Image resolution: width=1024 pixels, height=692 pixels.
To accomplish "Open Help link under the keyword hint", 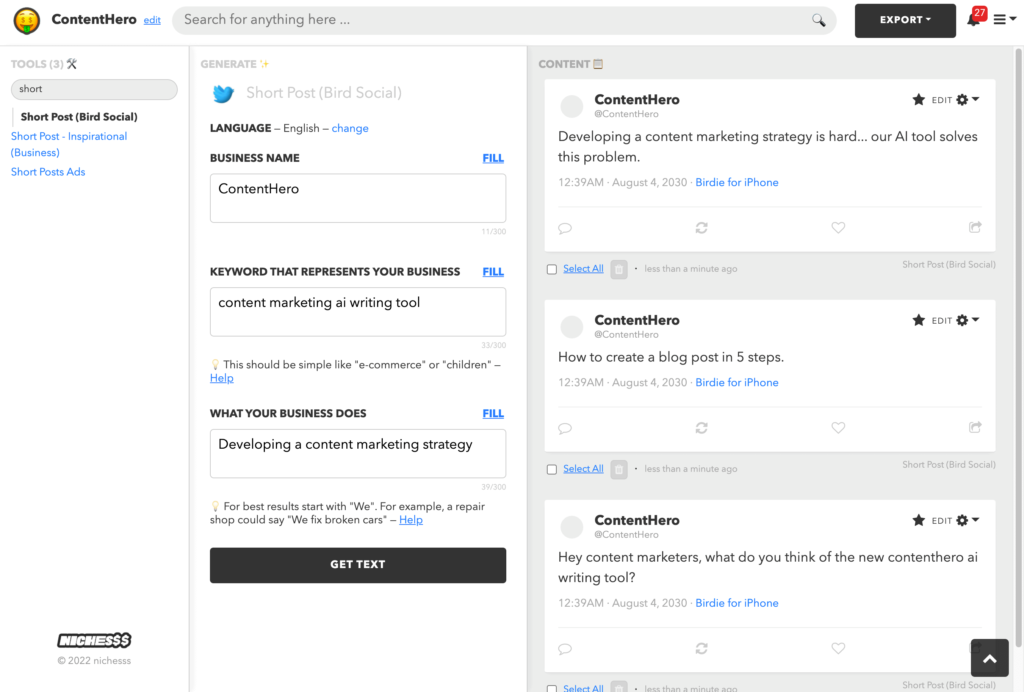I will (x=221, y=379).
